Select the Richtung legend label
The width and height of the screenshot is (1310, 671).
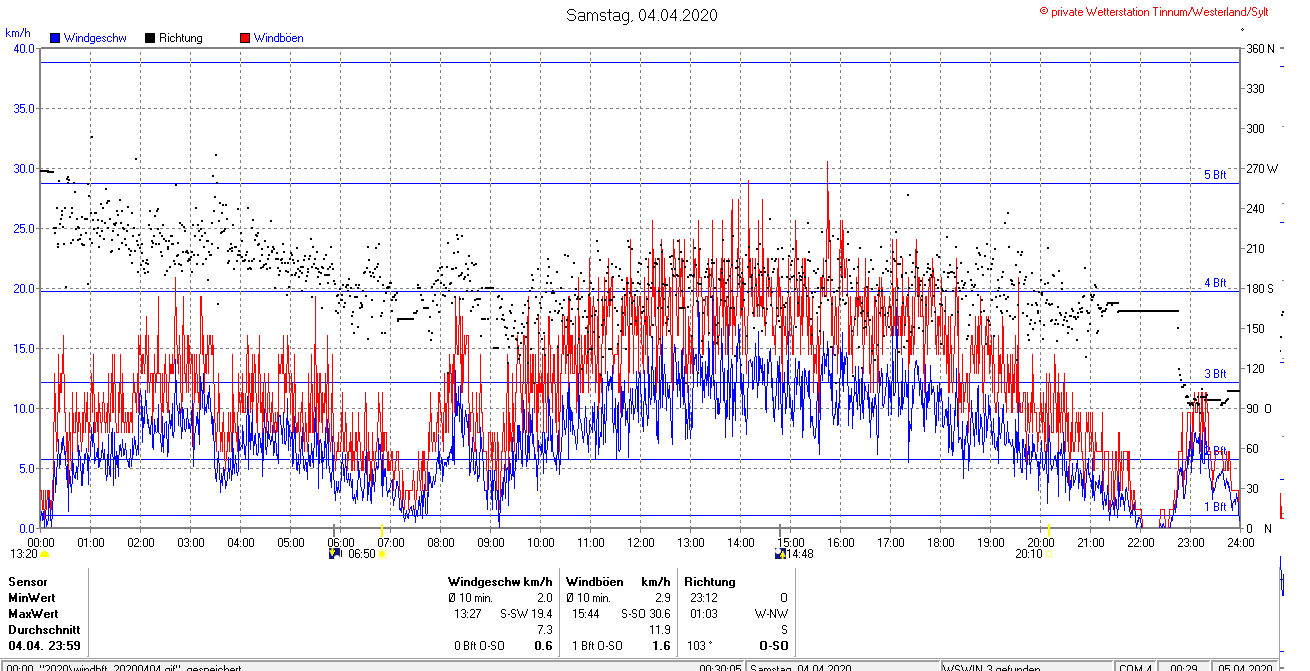point(180,38)
